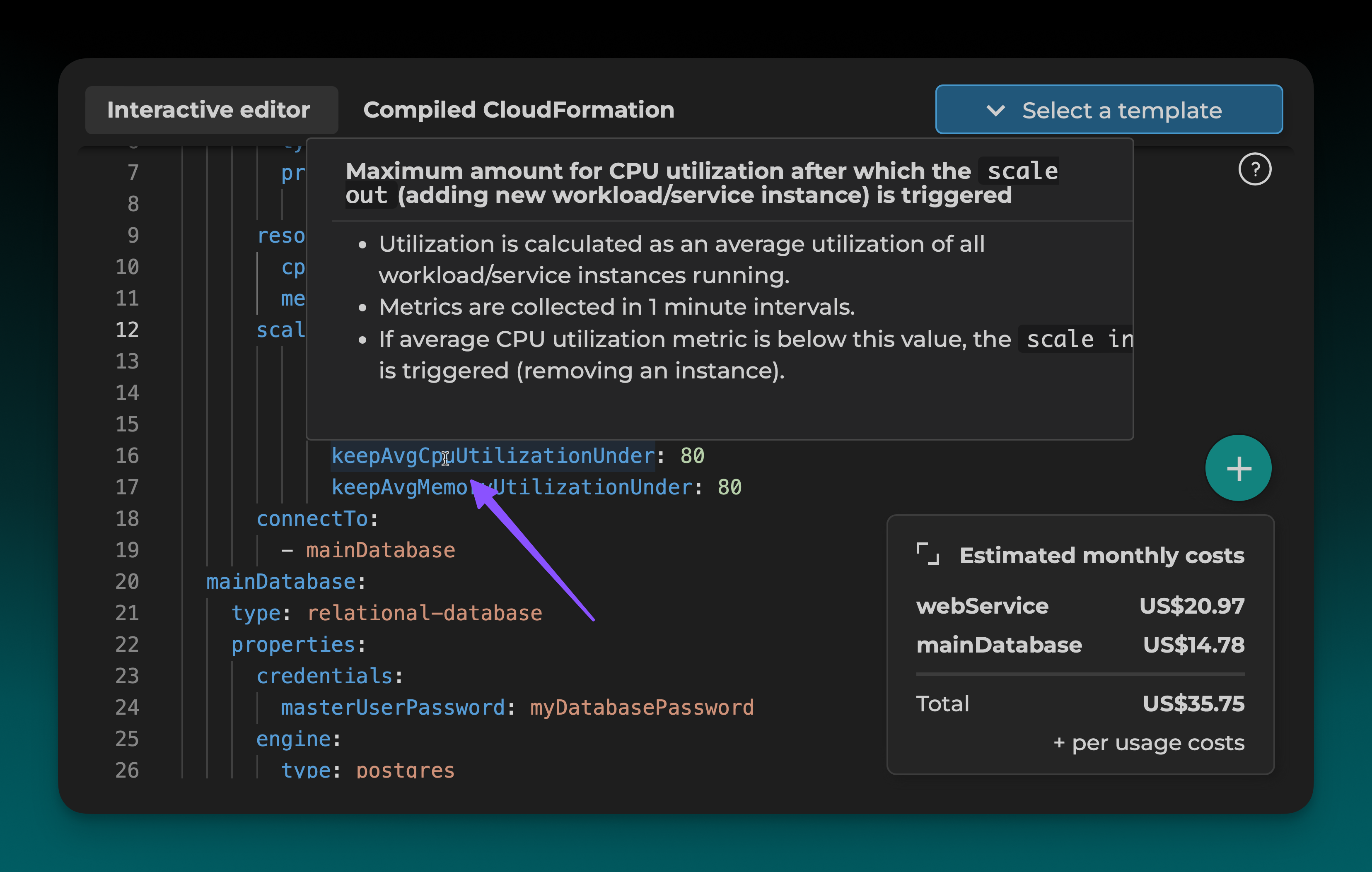Click the connectTo key

point(312,519)
